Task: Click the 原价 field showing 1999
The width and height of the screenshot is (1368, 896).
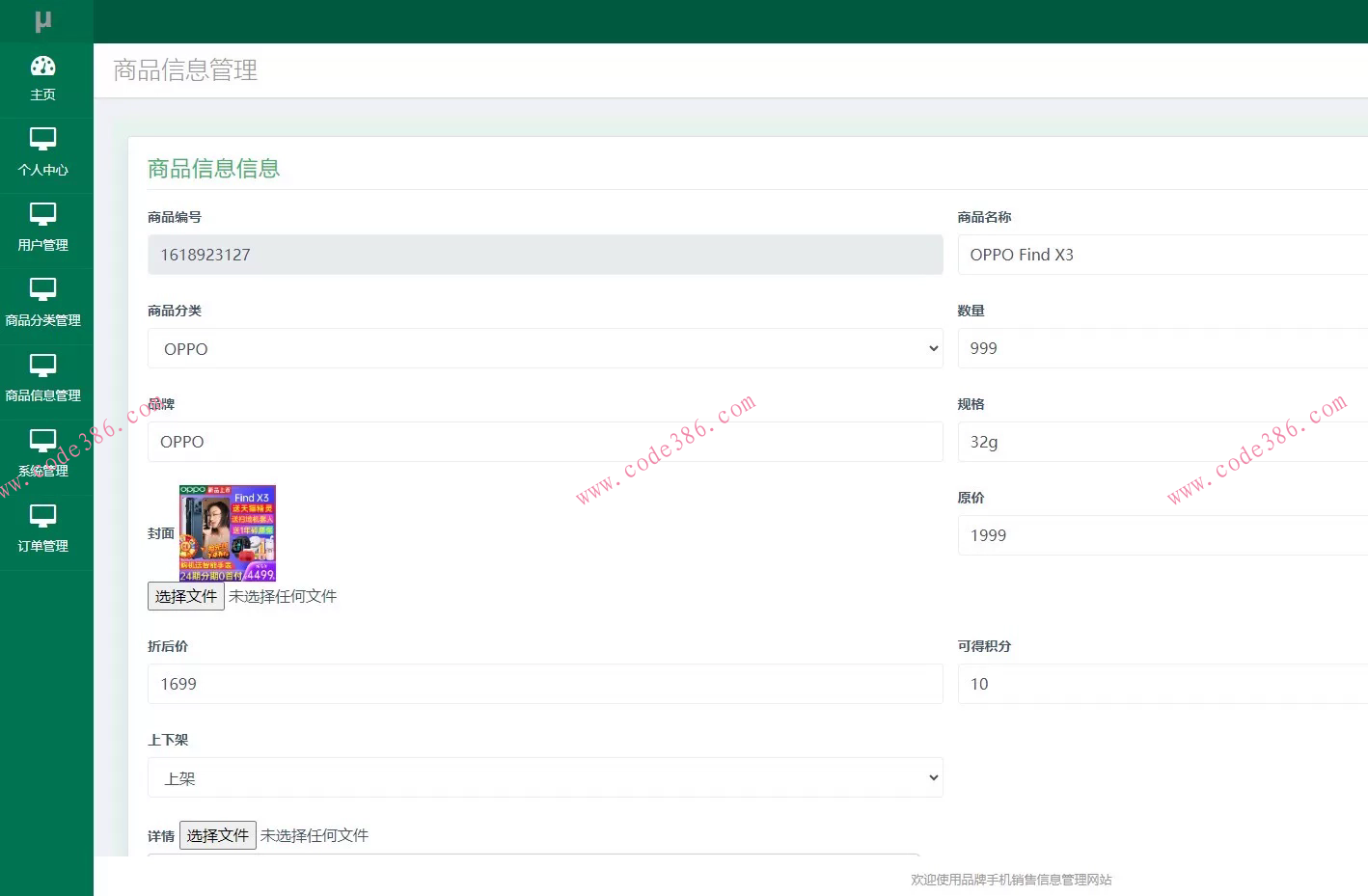Action: pyautogui.click(x=1163, y=535)
